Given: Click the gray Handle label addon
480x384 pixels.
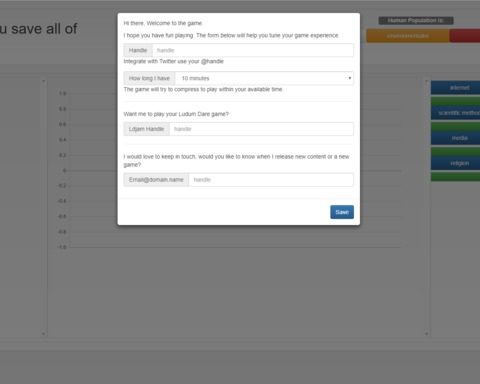Looking at the screenshot, I should click(x=138, y=50).
